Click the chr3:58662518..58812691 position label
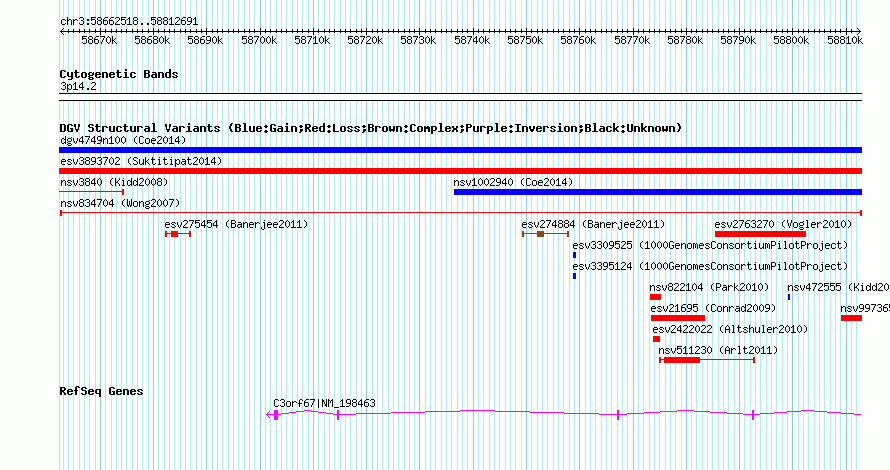 point(129,22)
